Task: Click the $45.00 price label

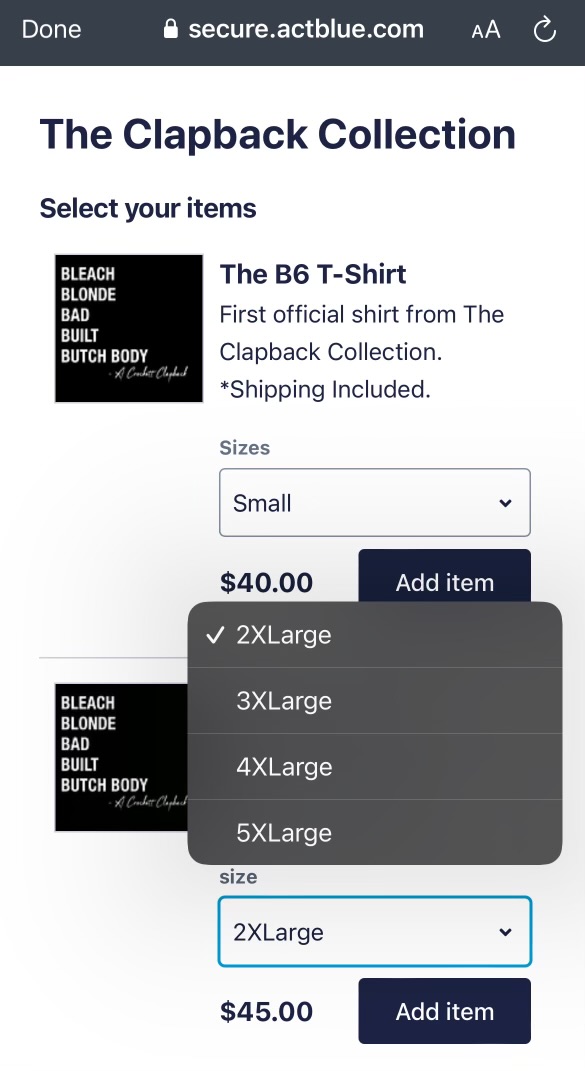Action: (x=267, y=1010)
